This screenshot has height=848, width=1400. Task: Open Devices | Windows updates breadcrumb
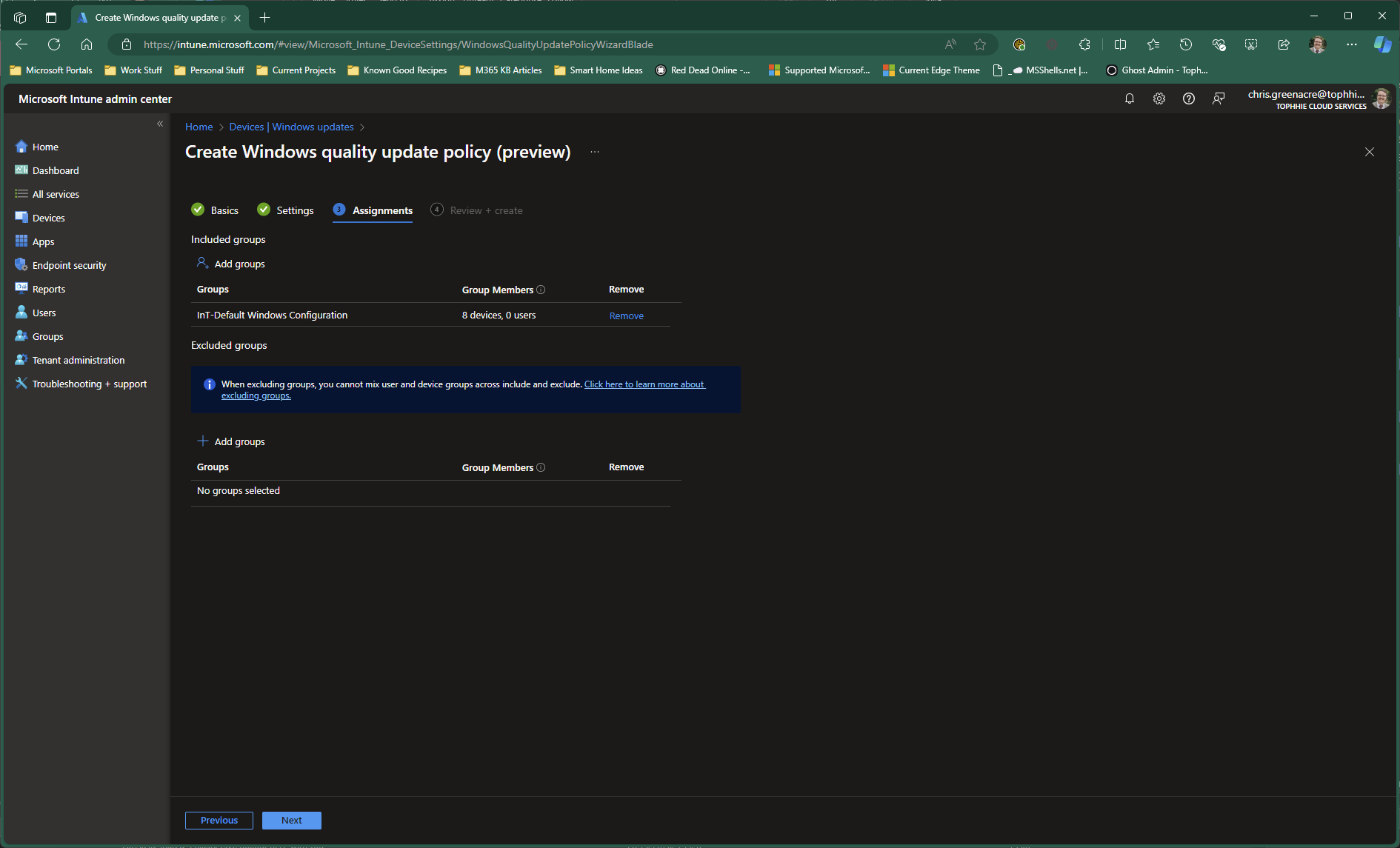pos(292,127)
